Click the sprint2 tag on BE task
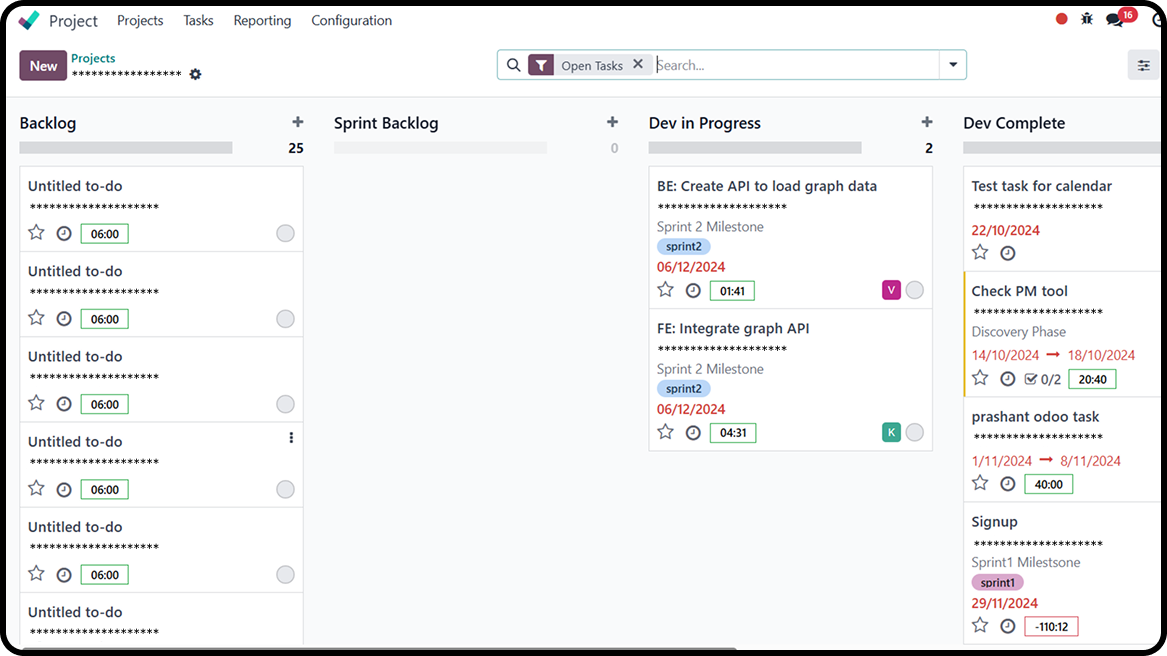Image resolution: width=1167 pixels, height=656 pixels. [x=683, y=246]
